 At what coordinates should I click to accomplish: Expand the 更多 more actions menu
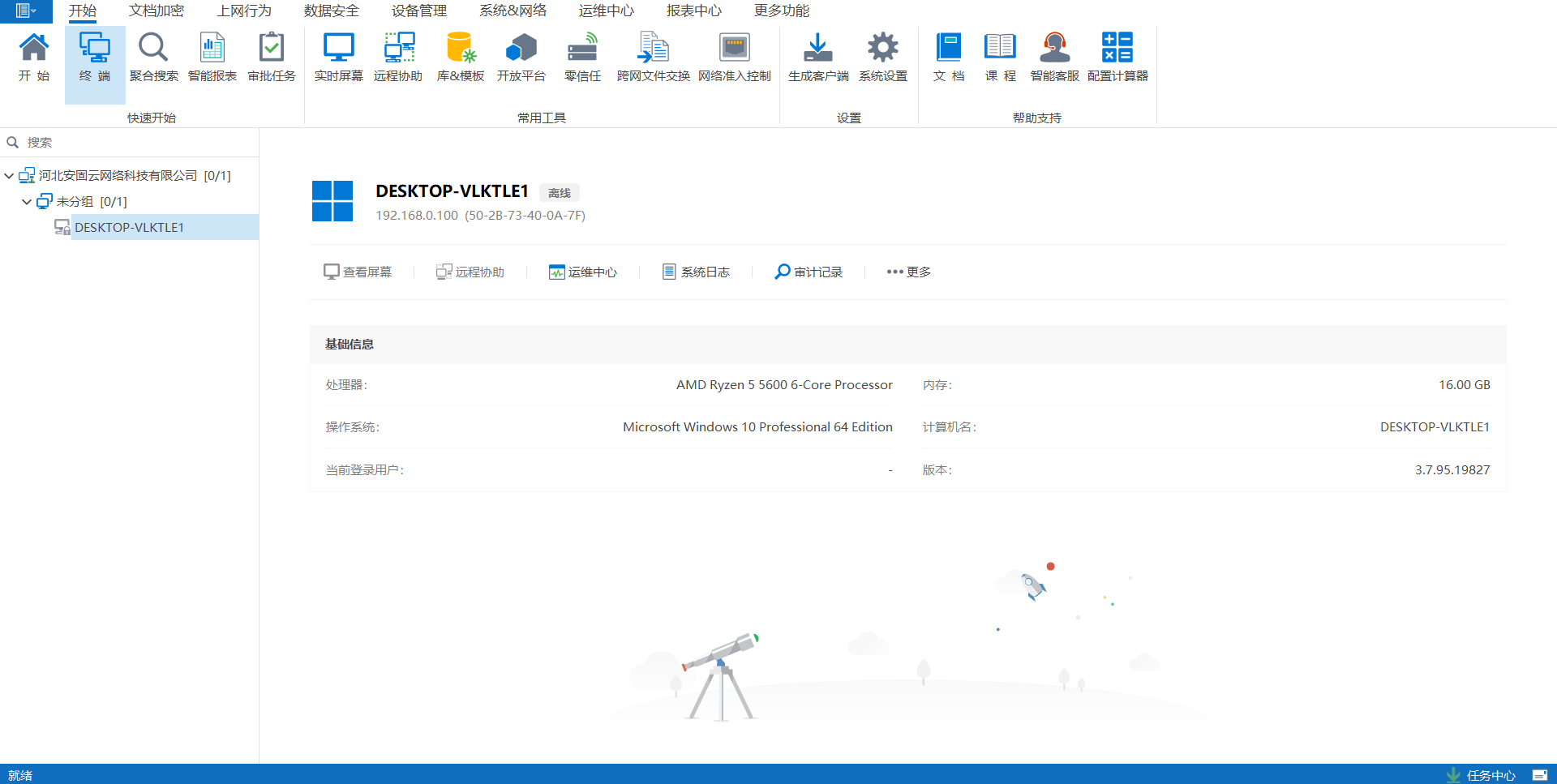(908, 272)
